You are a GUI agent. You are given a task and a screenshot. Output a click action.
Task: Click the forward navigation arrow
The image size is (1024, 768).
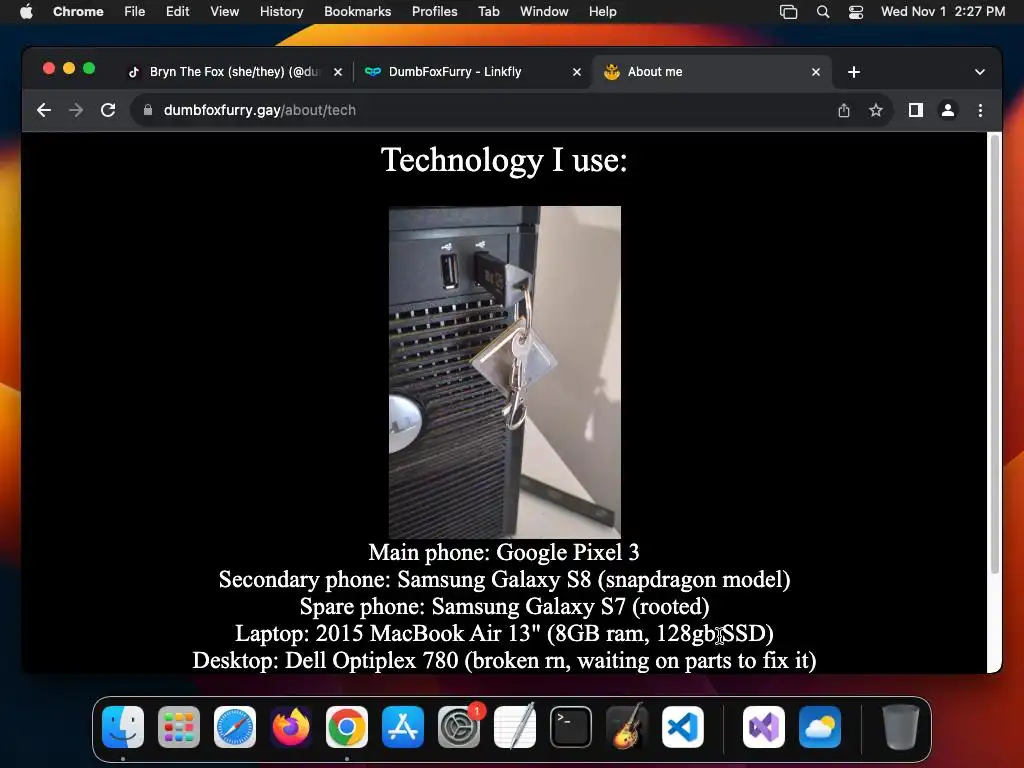click(76, 110)
